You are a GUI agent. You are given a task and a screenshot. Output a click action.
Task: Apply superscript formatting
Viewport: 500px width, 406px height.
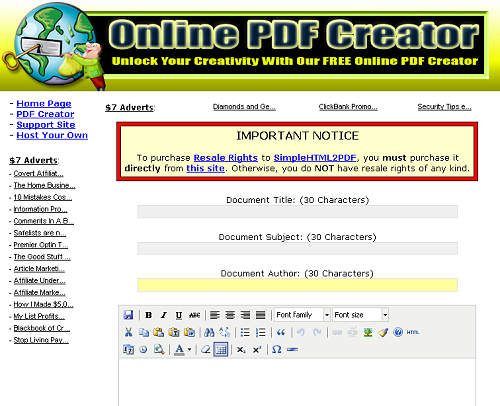(257, 350)
